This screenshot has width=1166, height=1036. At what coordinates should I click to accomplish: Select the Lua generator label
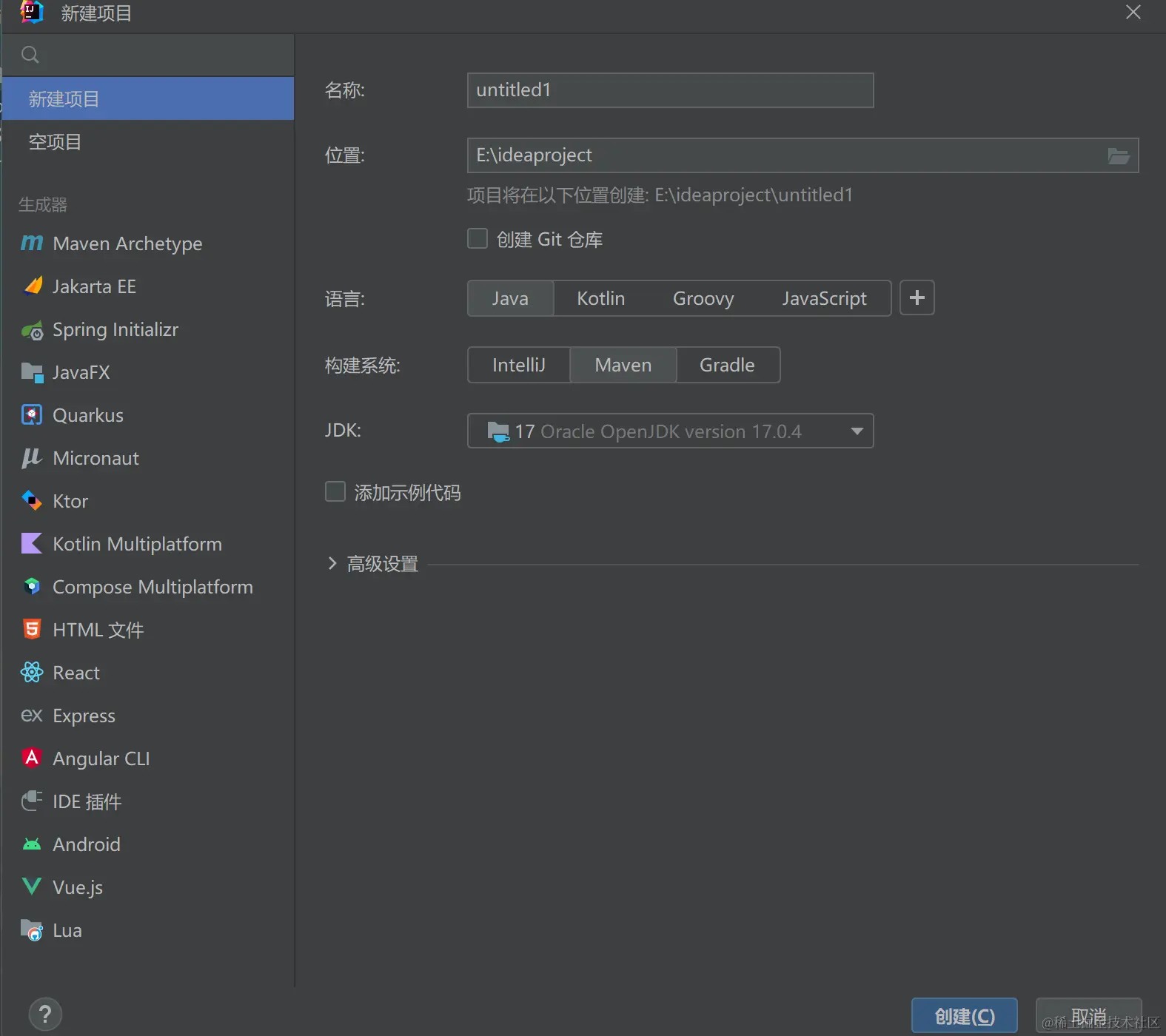tap(67, 930)
